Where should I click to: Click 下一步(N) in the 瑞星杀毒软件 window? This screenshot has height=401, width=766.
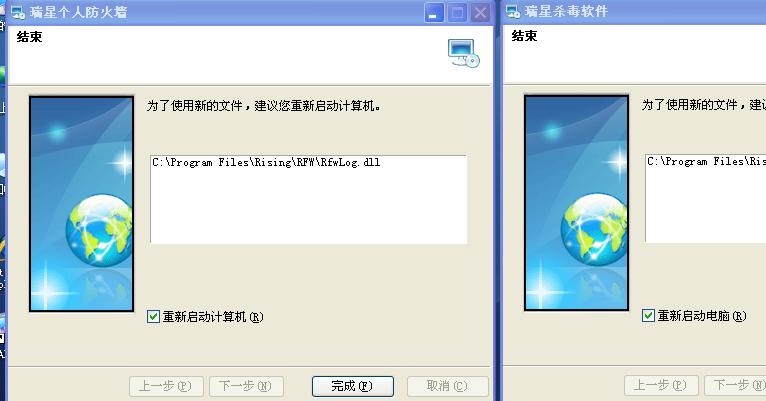point(735,386)
